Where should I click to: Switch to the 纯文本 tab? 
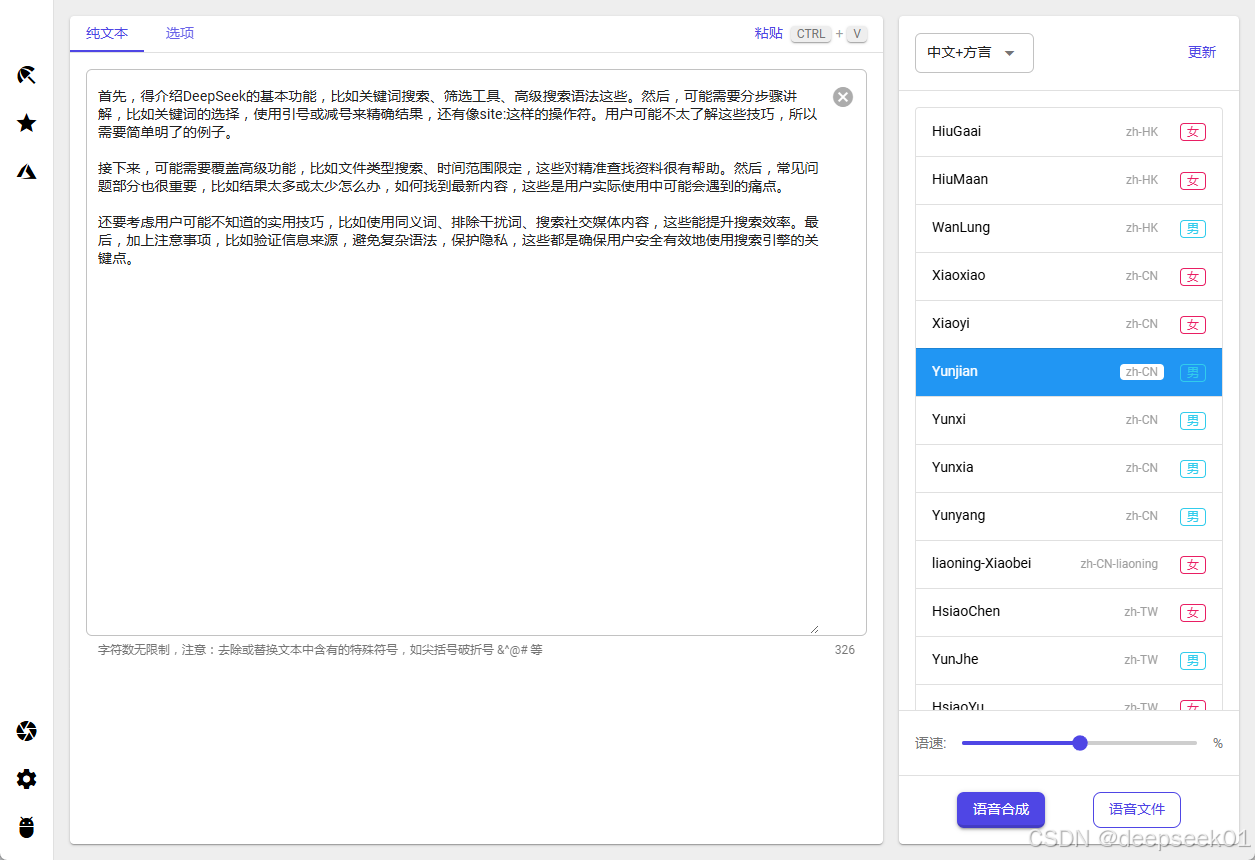107,33
